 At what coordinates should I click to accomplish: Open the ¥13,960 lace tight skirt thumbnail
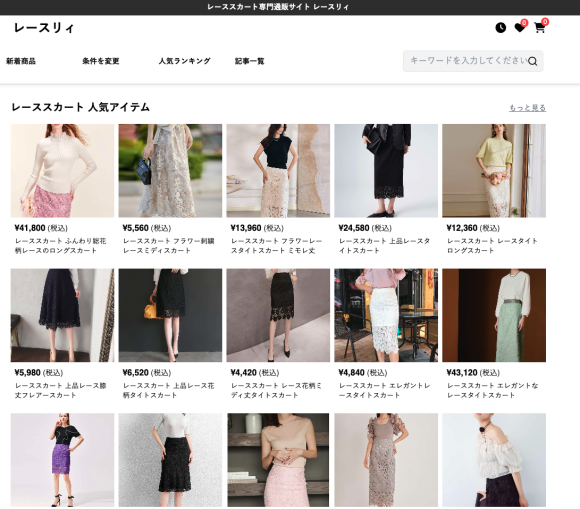click(278, 171)
